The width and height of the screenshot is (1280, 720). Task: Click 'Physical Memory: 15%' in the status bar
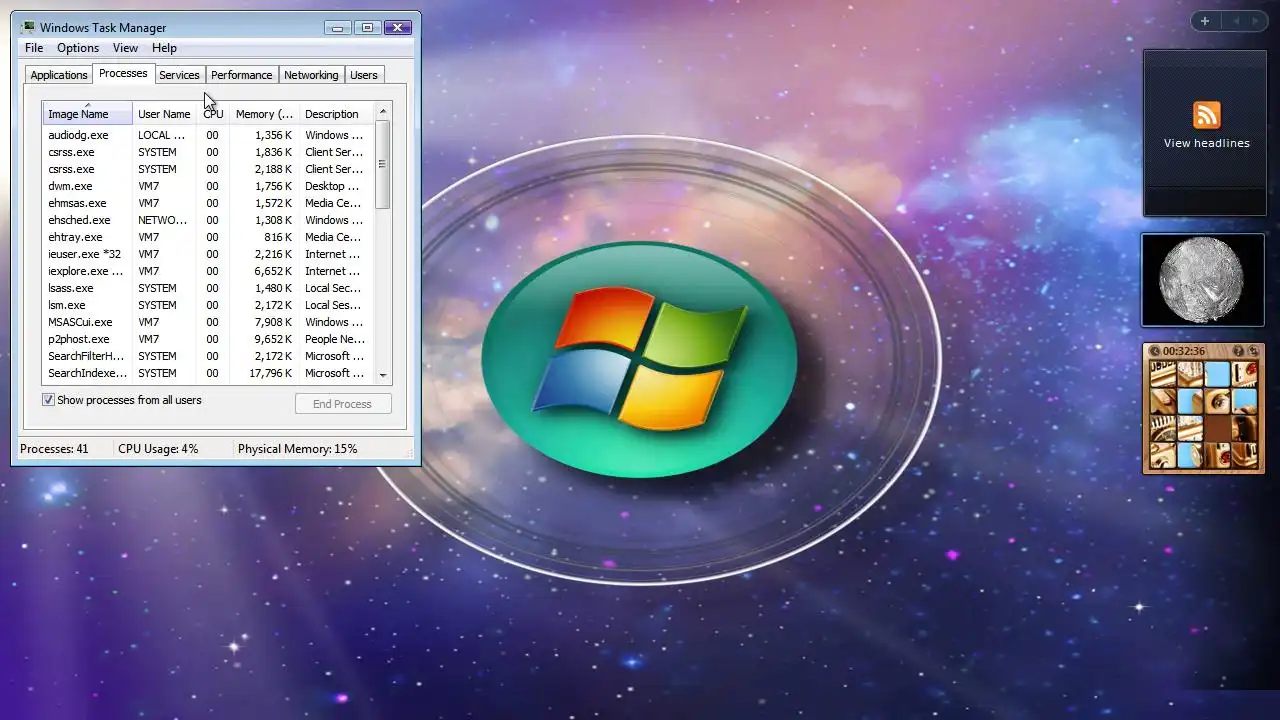tap(297, 449)
